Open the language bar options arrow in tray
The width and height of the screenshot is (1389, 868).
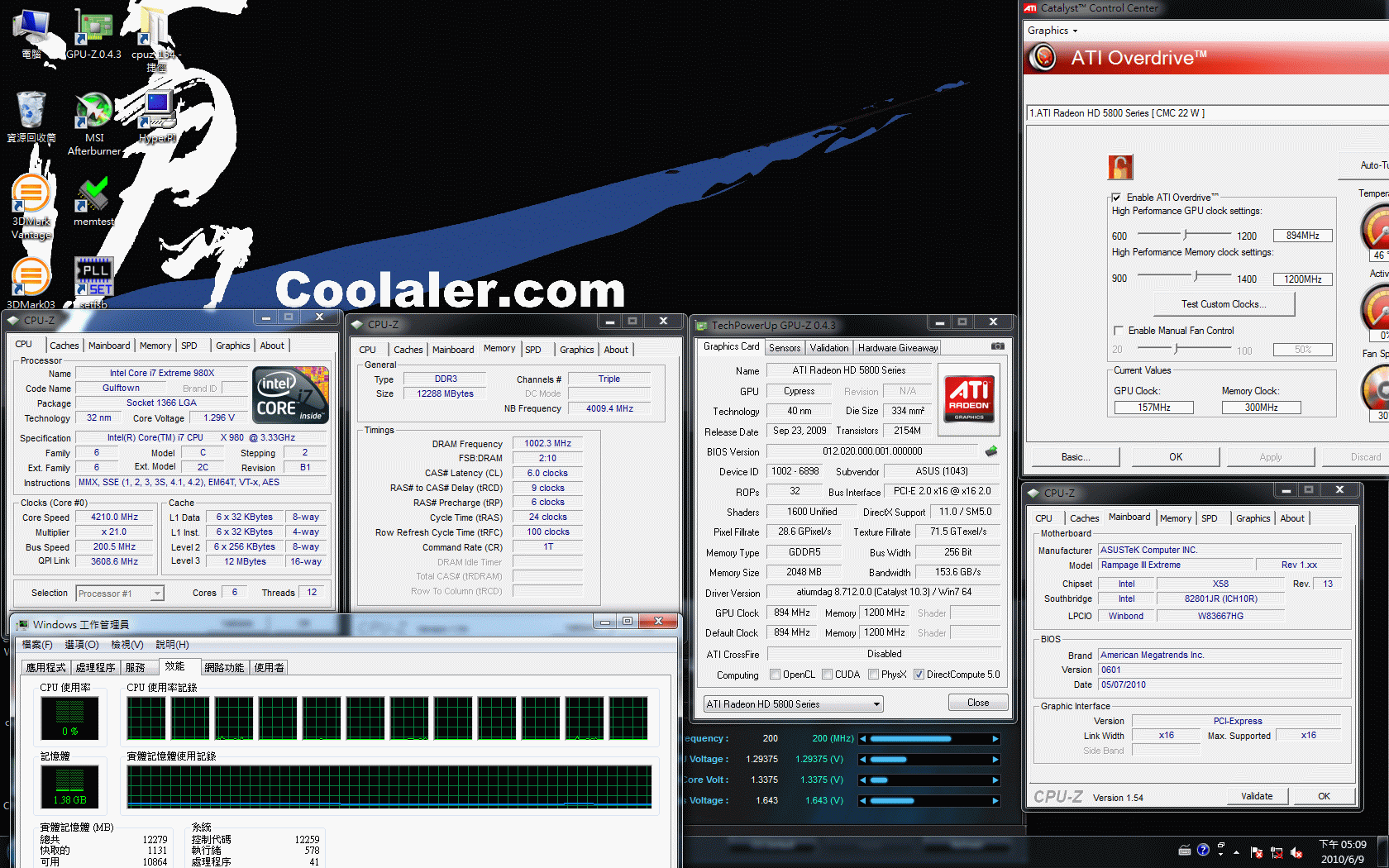[x=1221, y=854]
